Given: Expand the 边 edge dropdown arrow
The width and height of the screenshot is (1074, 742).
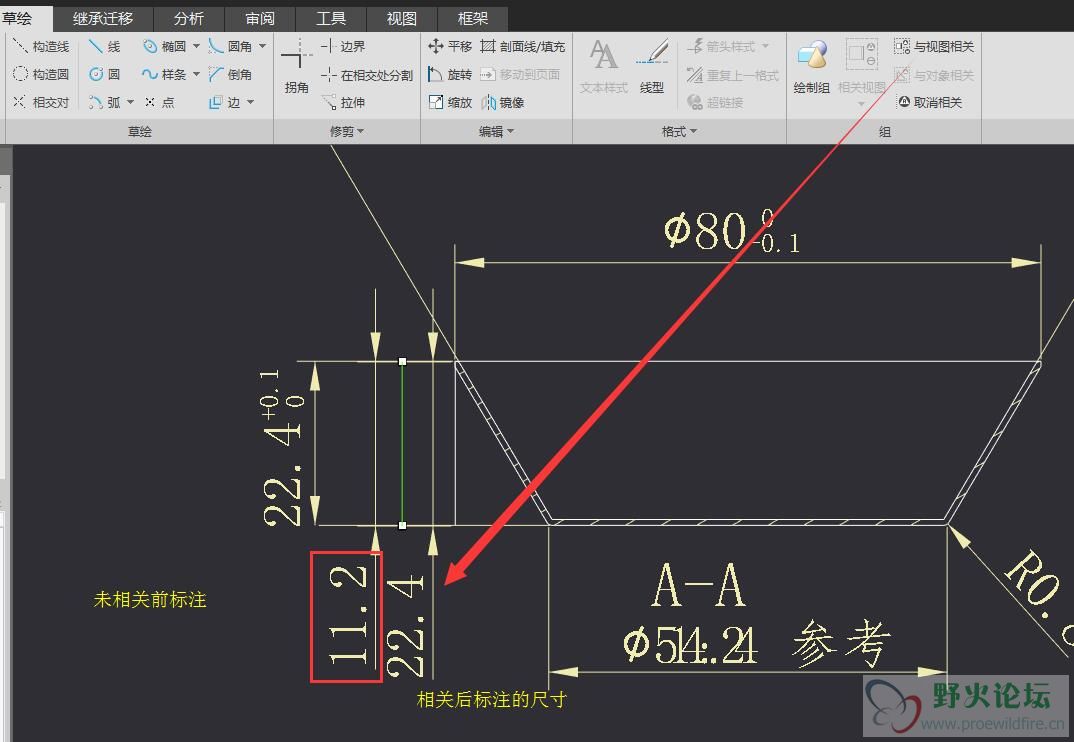Looking at the screenshot, I should pos(250,102).
